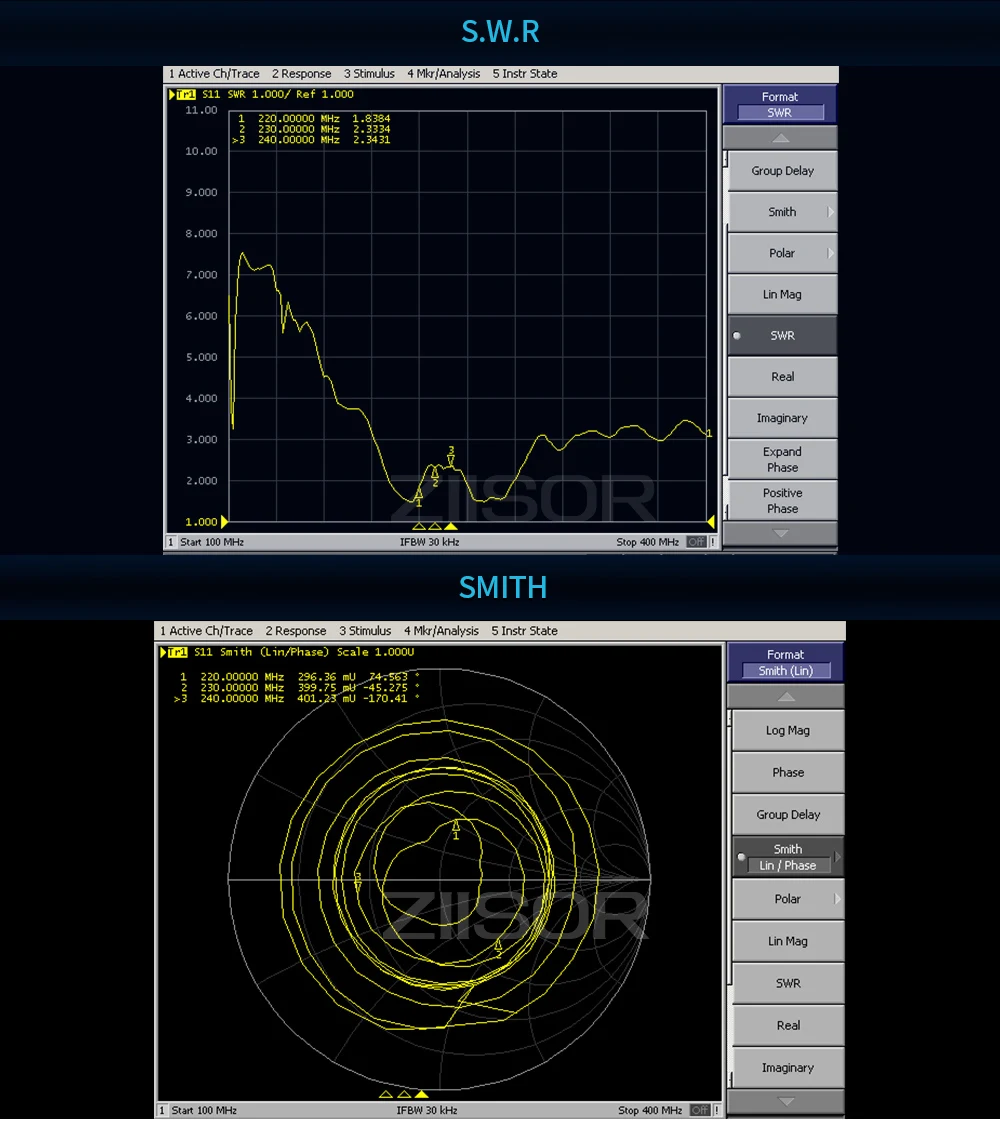Open Stimulus menu in SWR window
Image resolution: width=1000 pixels, height=1129 pixels.
pyautogui.click(x=369, y=73)
